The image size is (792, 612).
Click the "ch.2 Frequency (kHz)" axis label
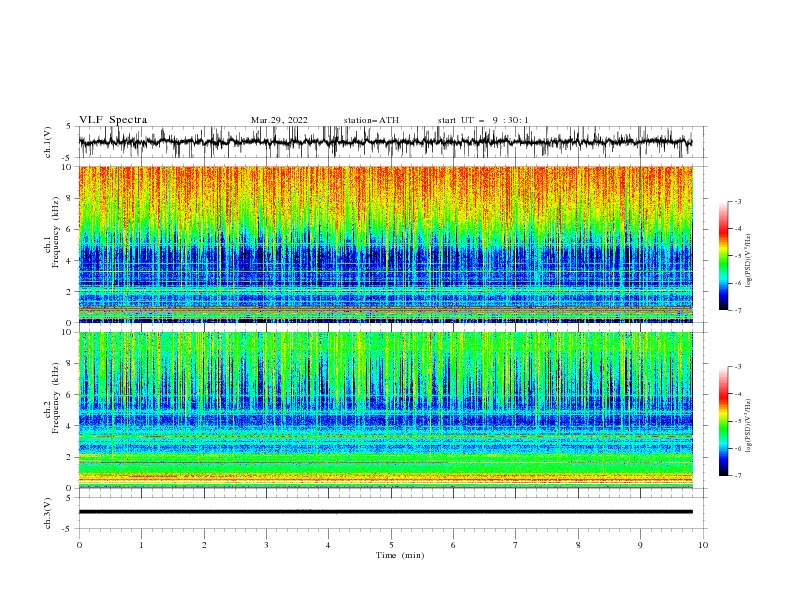pos(52,398)
